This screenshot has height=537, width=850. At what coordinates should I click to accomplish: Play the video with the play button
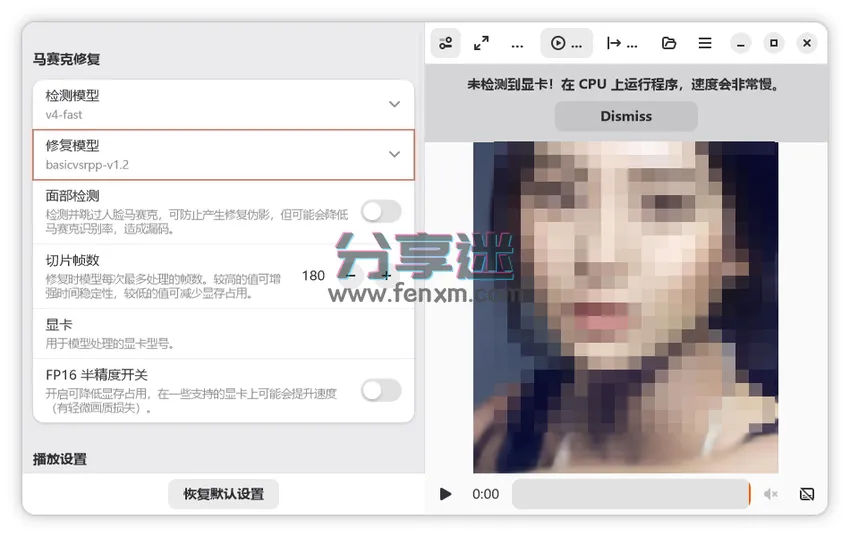[446, 494]
